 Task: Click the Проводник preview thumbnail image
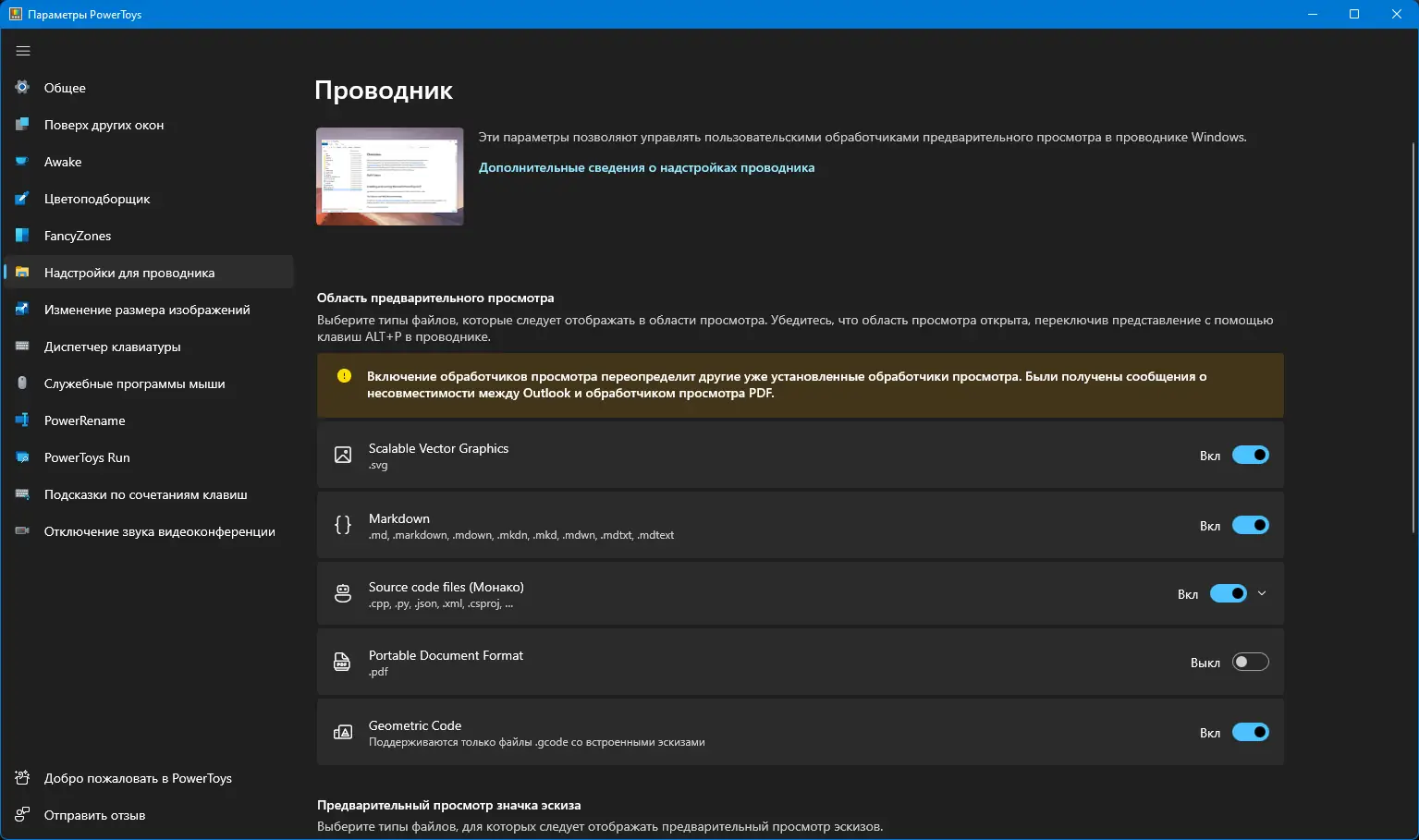(x=389, y=177)
